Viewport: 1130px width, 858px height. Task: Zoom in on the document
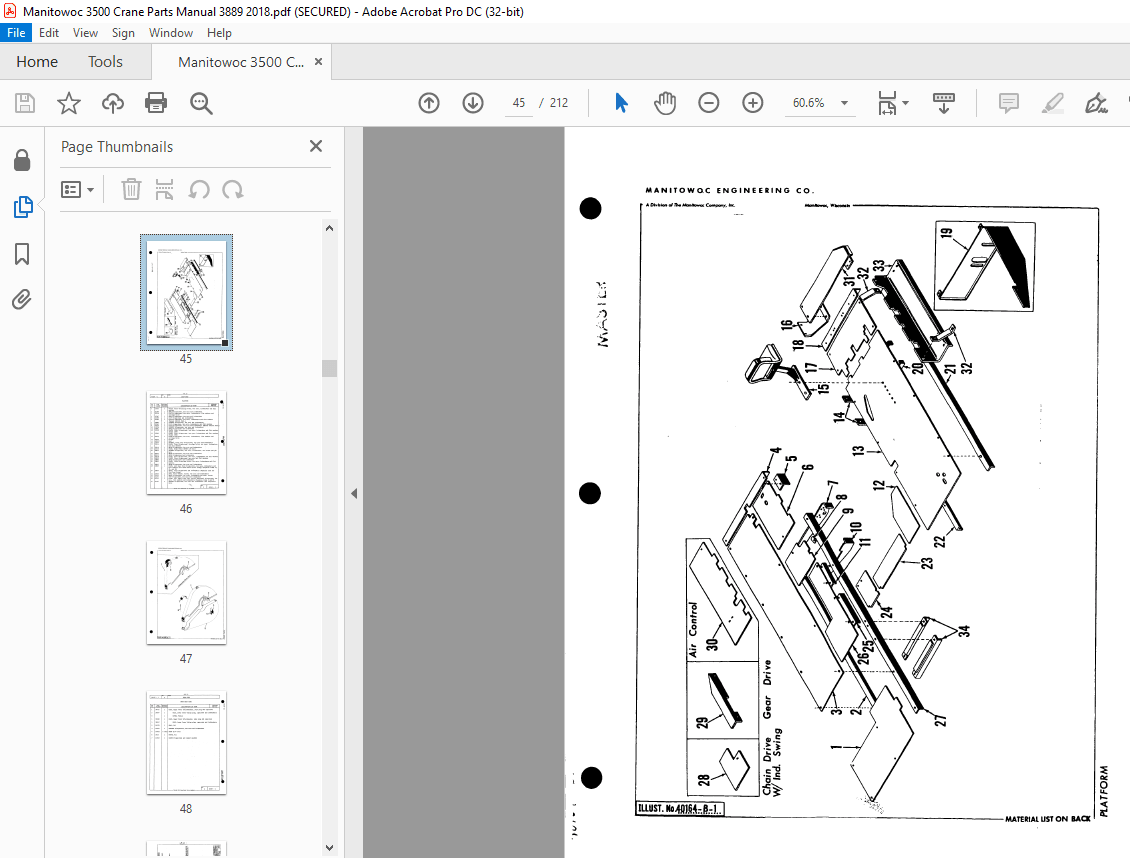pos(752,102)
